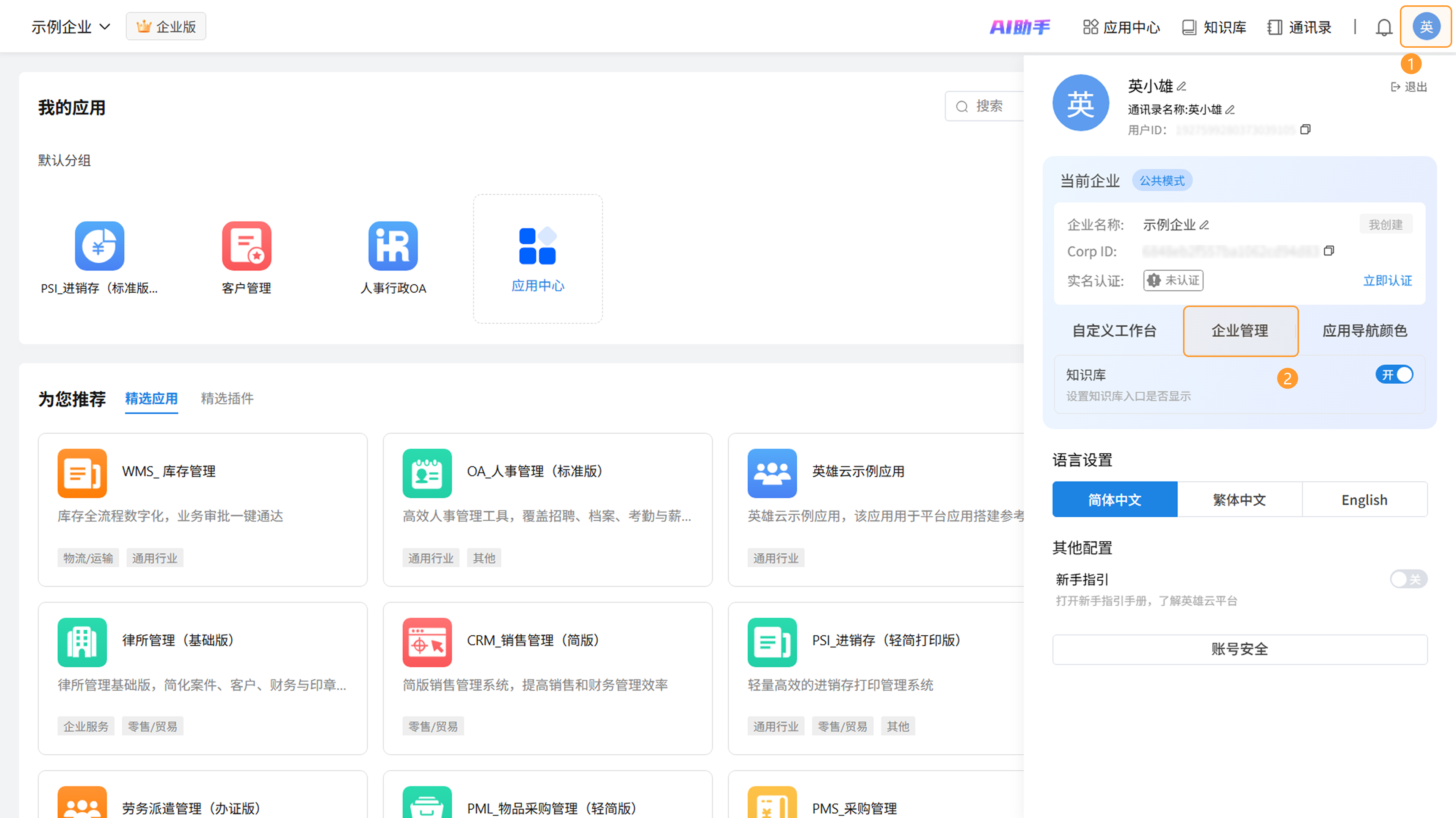Click the 立即认证 link
The width and height of the screenshot is (1456, 818).
click(1387, 280)
